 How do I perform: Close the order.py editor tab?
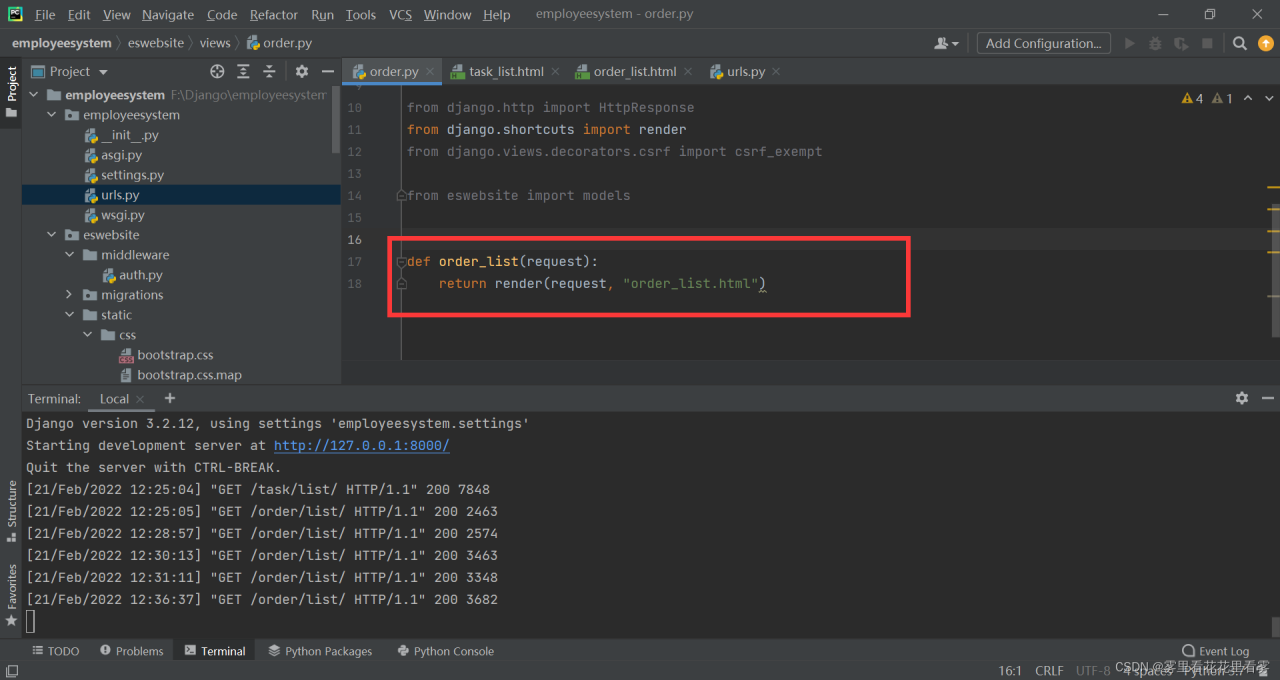(430, 72)
